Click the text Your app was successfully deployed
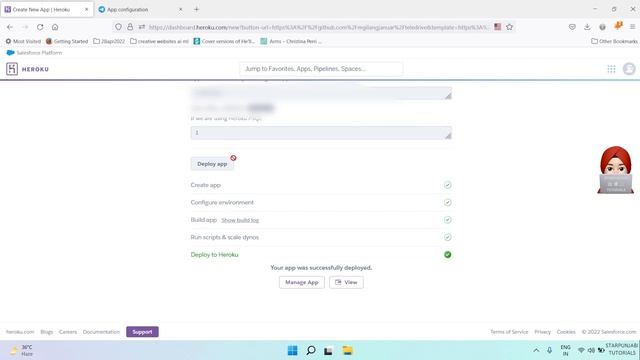Image resolution: width=640 pixels, height=360 pixels. pos(321,268)
